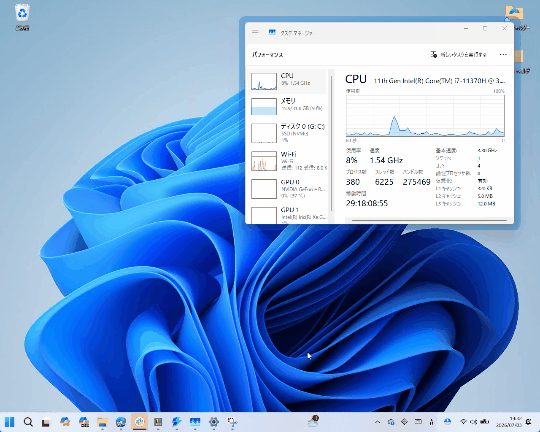Click the Task Manager taskbar icon

[195, 422]
